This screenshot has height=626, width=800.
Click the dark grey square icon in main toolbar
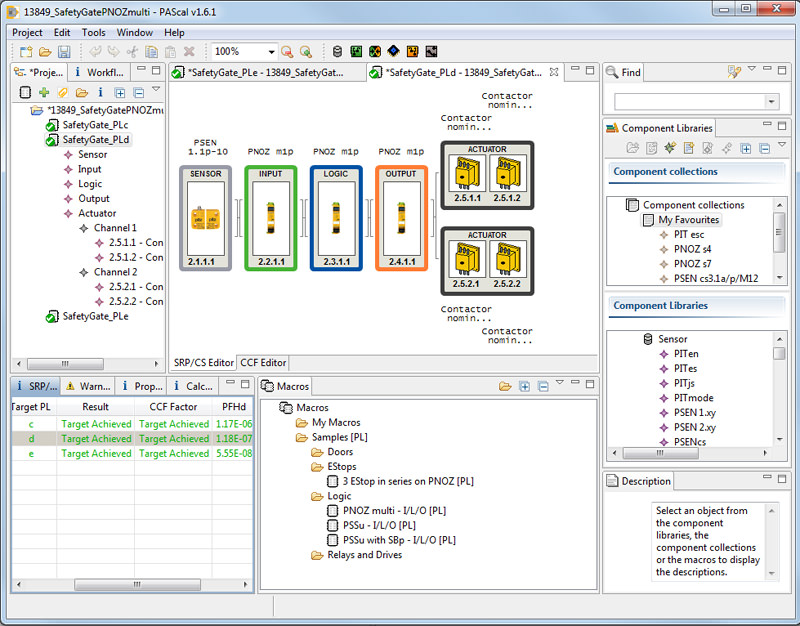(x=431, y=52)
